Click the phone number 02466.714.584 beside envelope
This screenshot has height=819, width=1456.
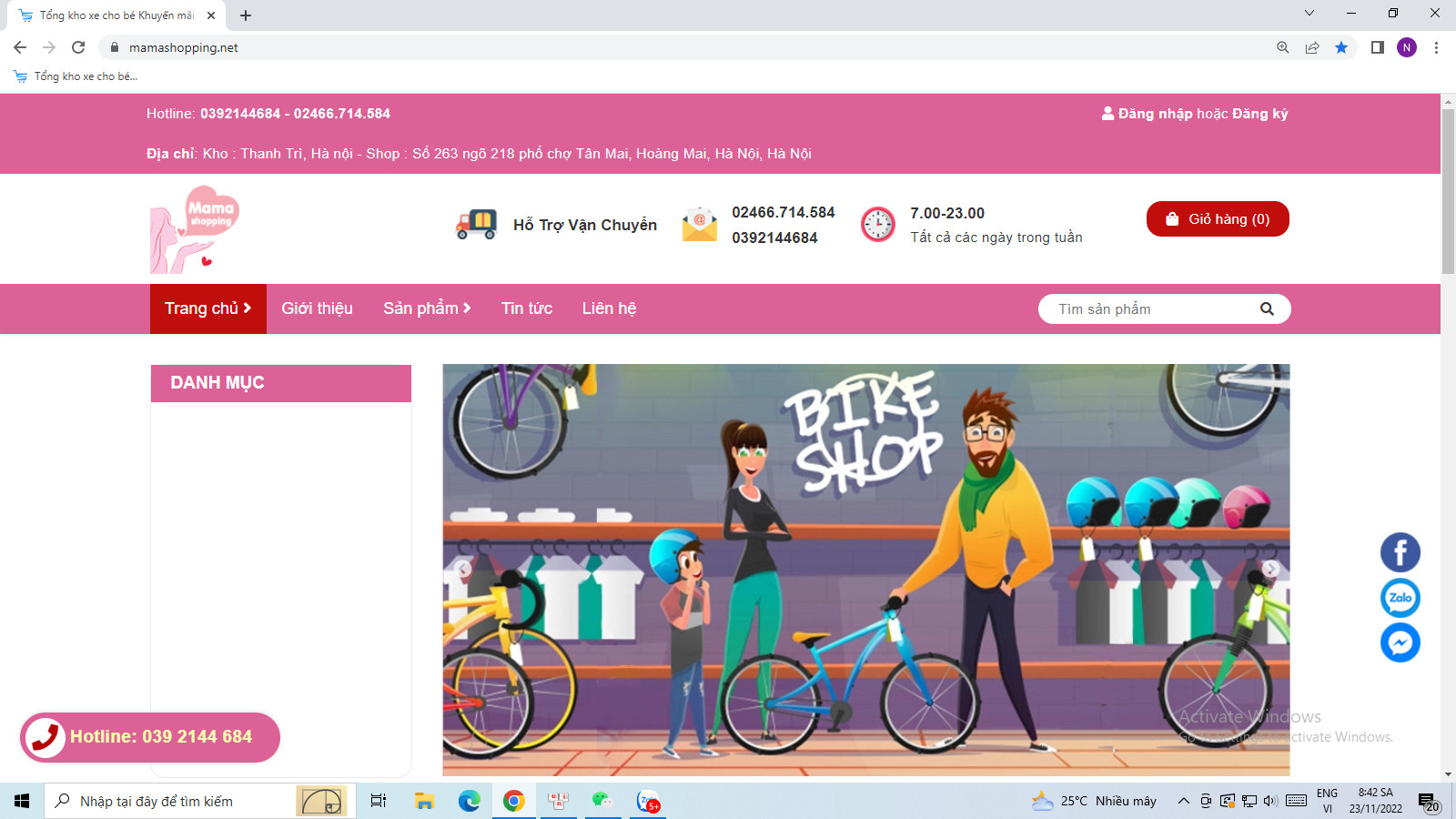(784, 212)
